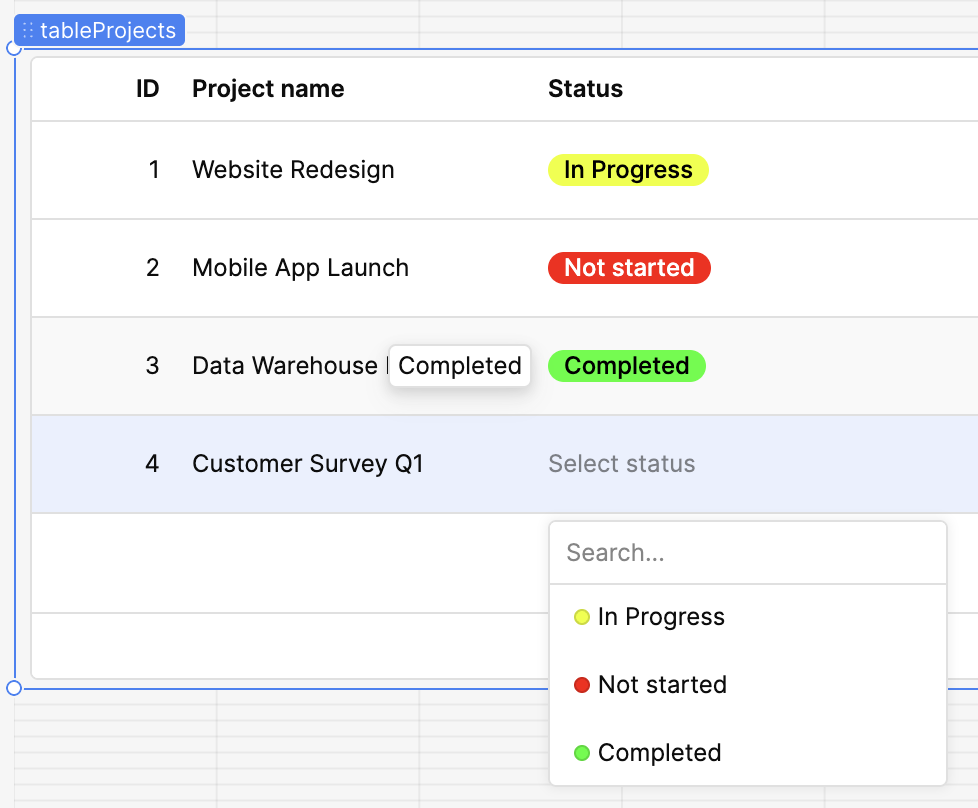Click the red Not started tag in row 2
The image size is (978, 808).
click(629, 268)
